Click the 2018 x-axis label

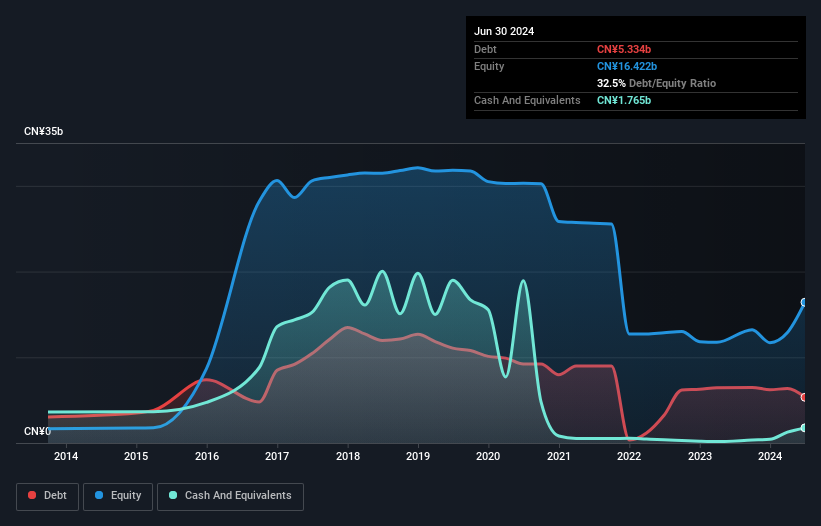pos(348,456)
